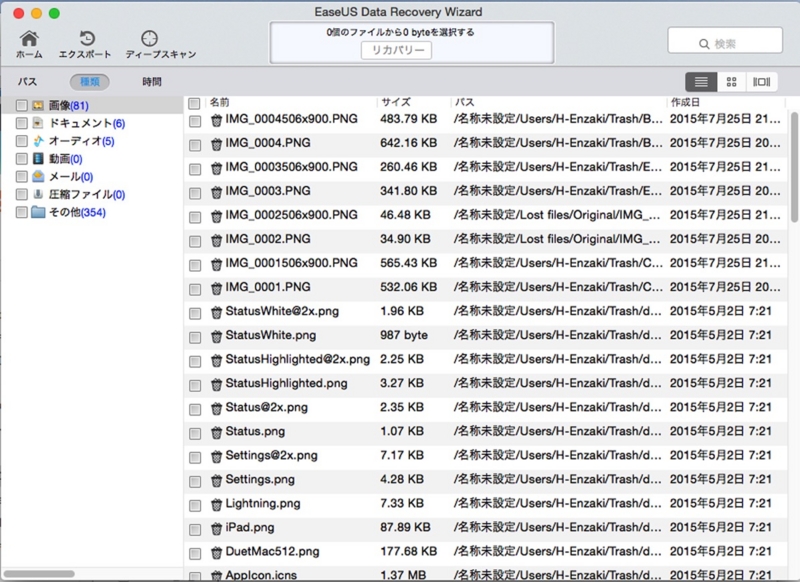The width and height of the screenshot is (800, 582).
Task: Click trash icon beside IMG_0004.PNG
Action: coord(216,144)
